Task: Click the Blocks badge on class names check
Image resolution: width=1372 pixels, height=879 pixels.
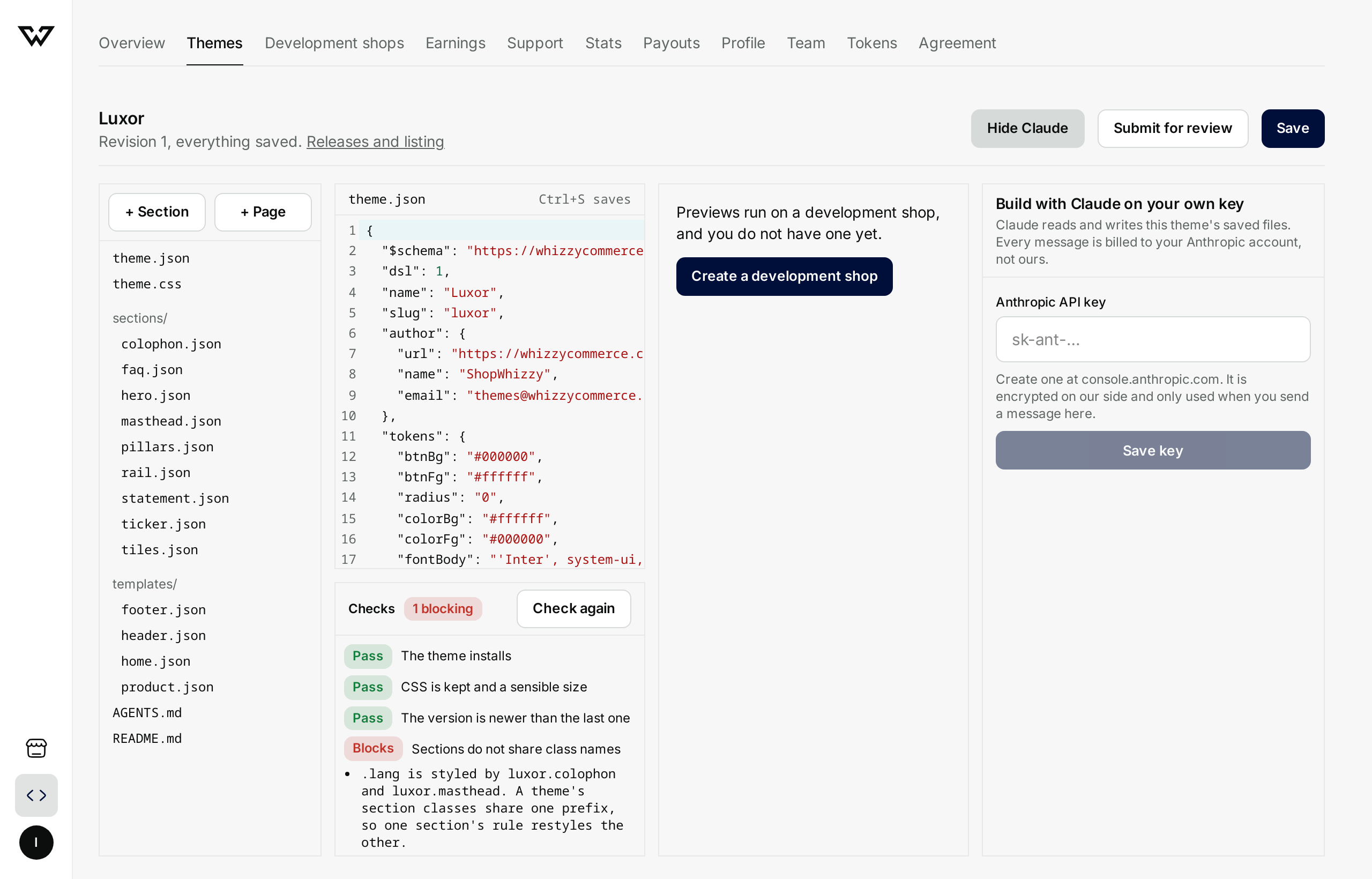Action: (373, 748)
